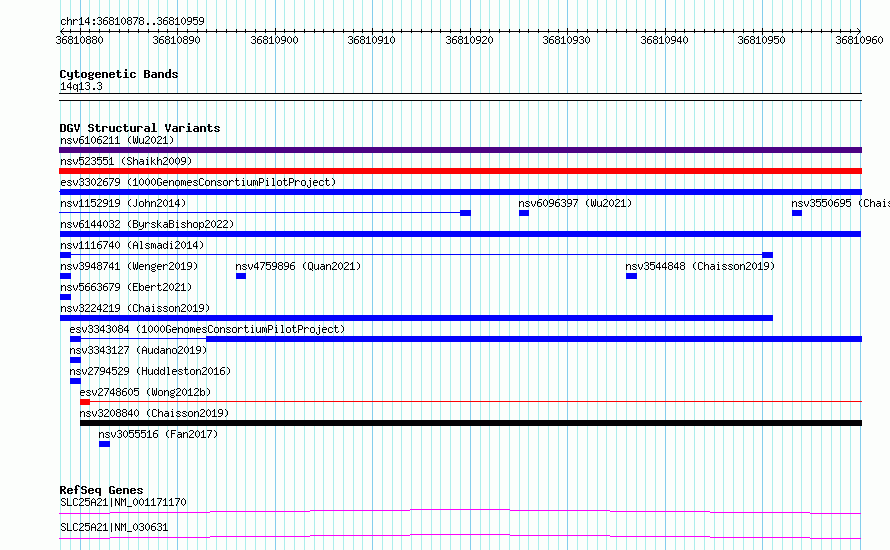The width and height of the screenshot is (890, 550).
Task: Select the nsv3544848 (Chaisson2019) label
Action: coord(700,266)
